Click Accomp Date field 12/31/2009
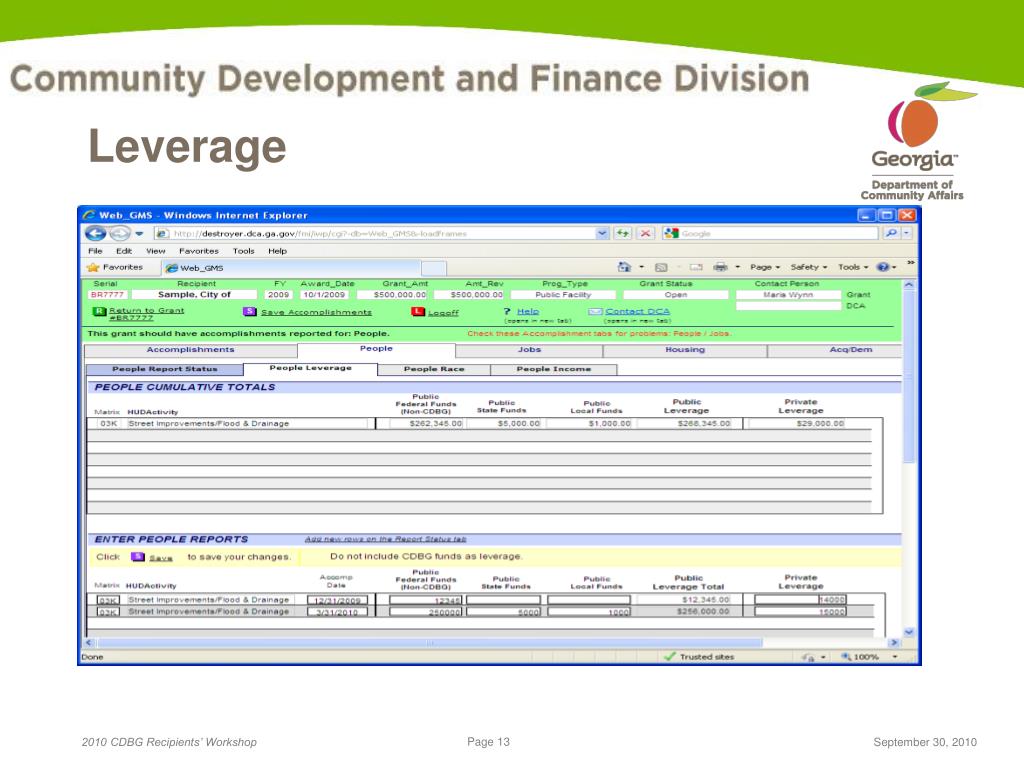This screenshot has width=1024, height=768. 338,600
